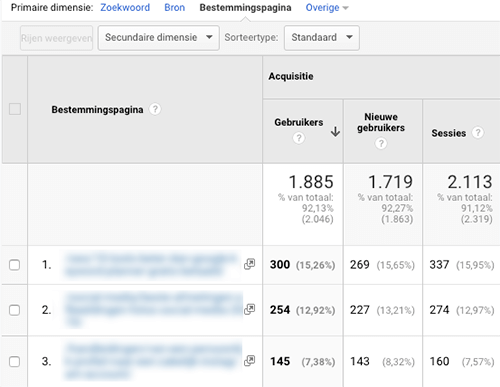Click the Acquisitie group header
The image size is (500, 387).
point(291,76)
